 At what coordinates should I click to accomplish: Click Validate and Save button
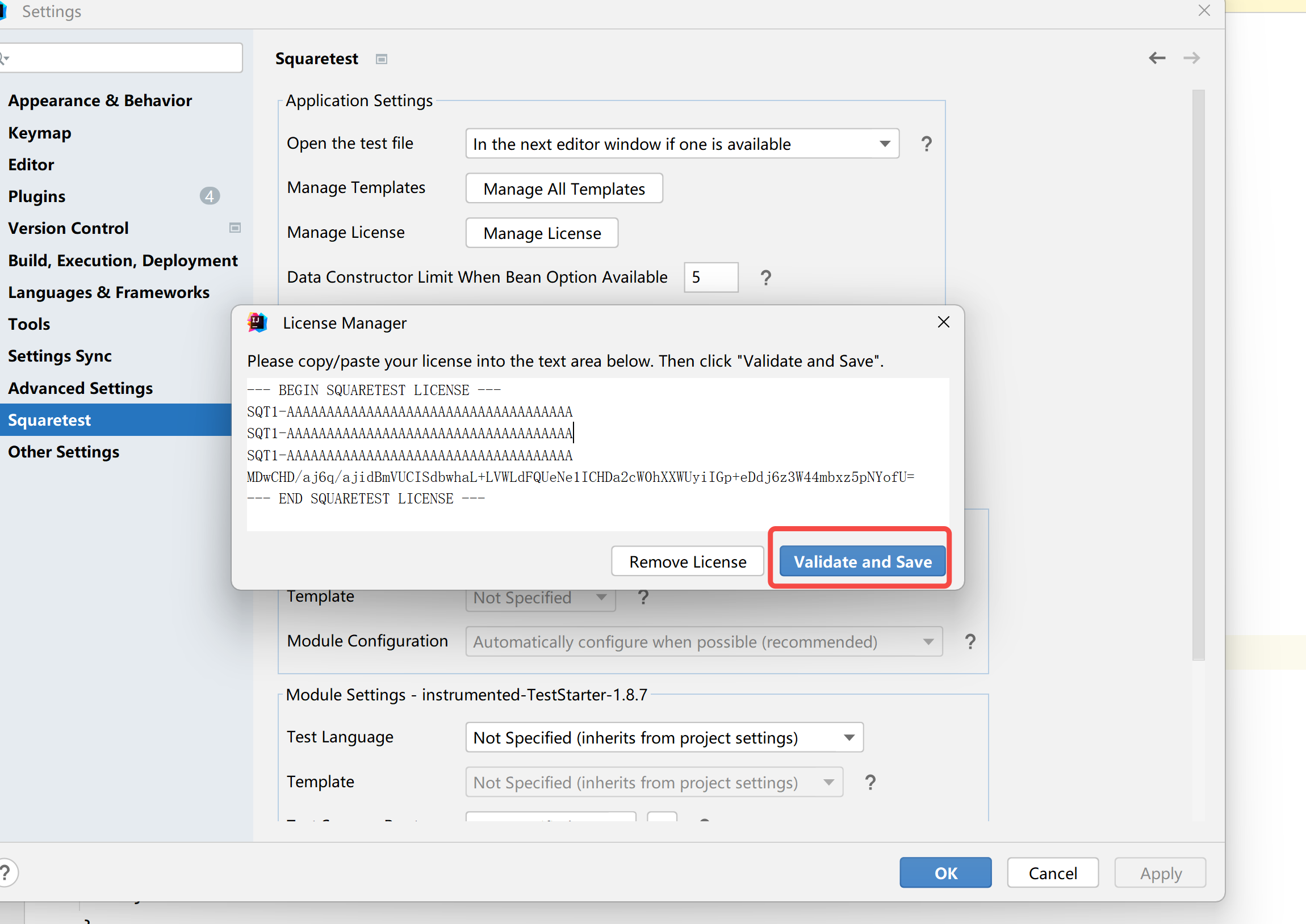coord(863,561)
